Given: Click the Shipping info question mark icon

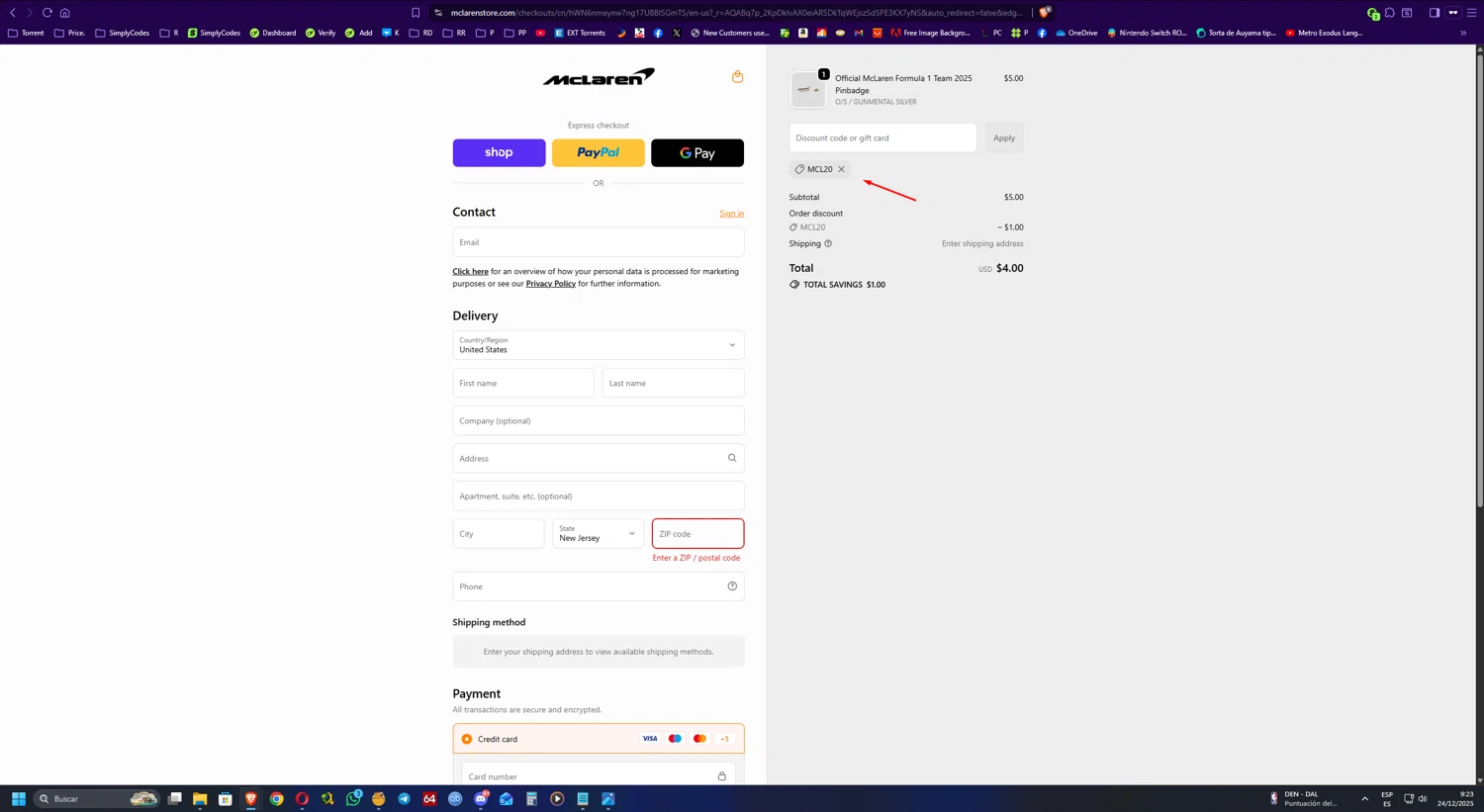Looking at the screenshot, I should coord(828,243).
